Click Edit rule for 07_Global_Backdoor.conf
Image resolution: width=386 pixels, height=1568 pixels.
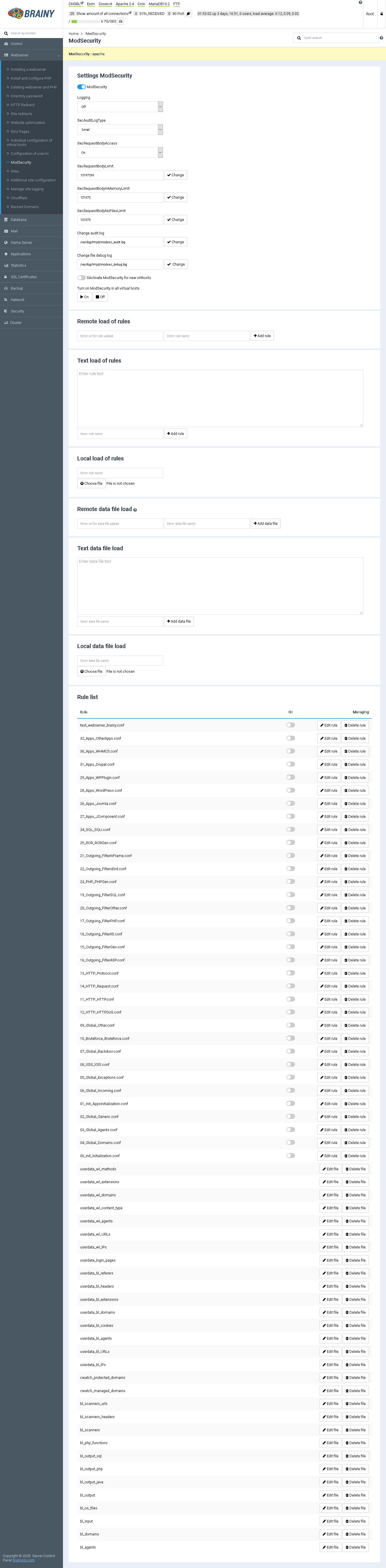(x=329, y=1051)
